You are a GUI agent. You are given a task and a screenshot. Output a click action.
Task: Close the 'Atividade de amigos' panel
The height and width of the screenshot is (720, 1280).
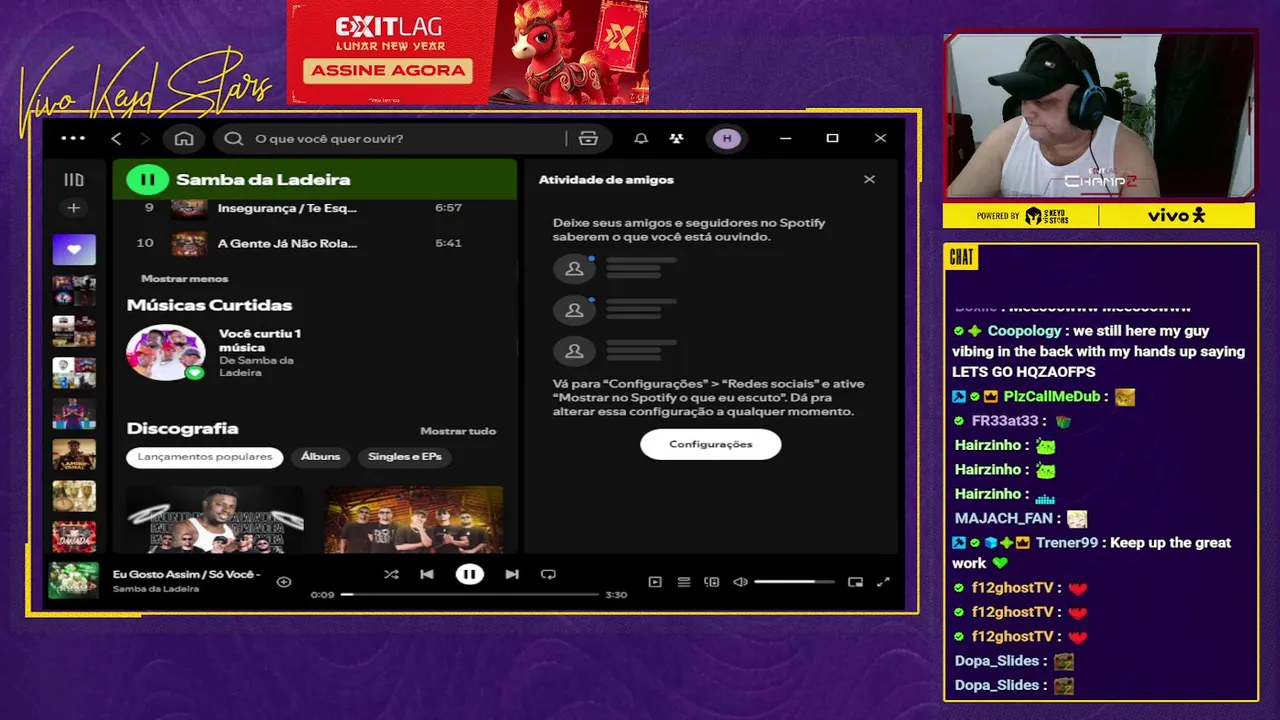click(869, 180)
